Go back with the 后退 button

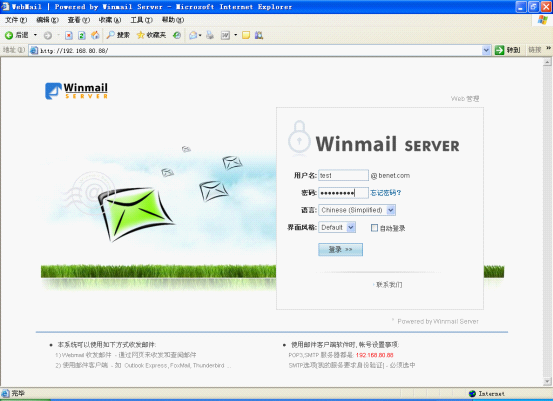(16, 35)
